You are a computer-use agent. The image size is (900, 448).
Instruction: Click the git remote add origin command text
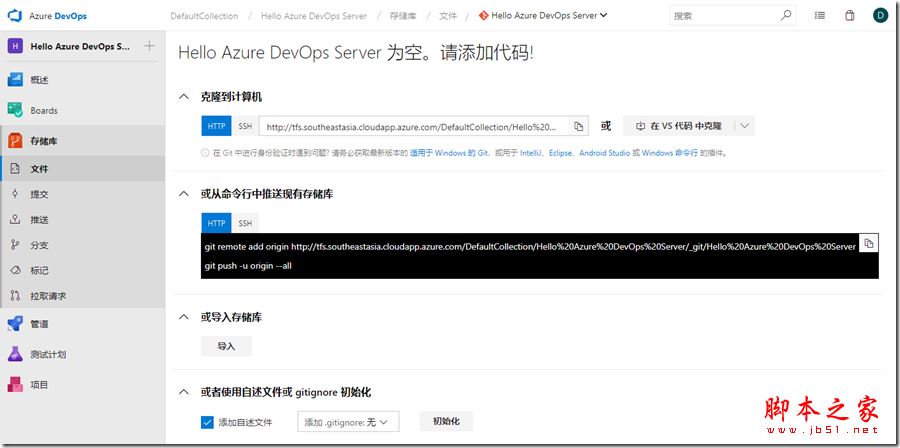pos(530,247)
